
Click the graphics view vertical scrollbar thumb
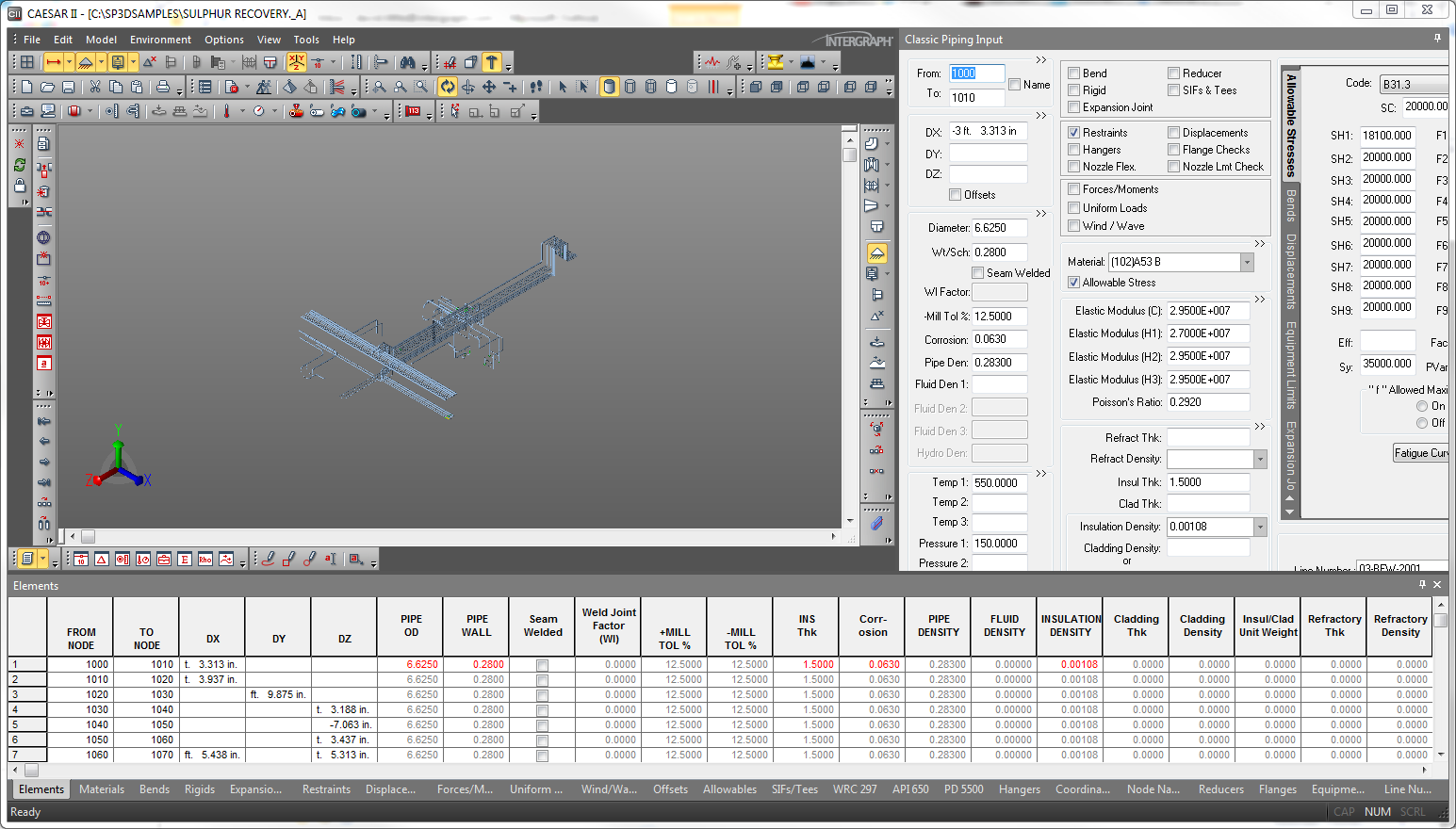click(x=849, y=154)
